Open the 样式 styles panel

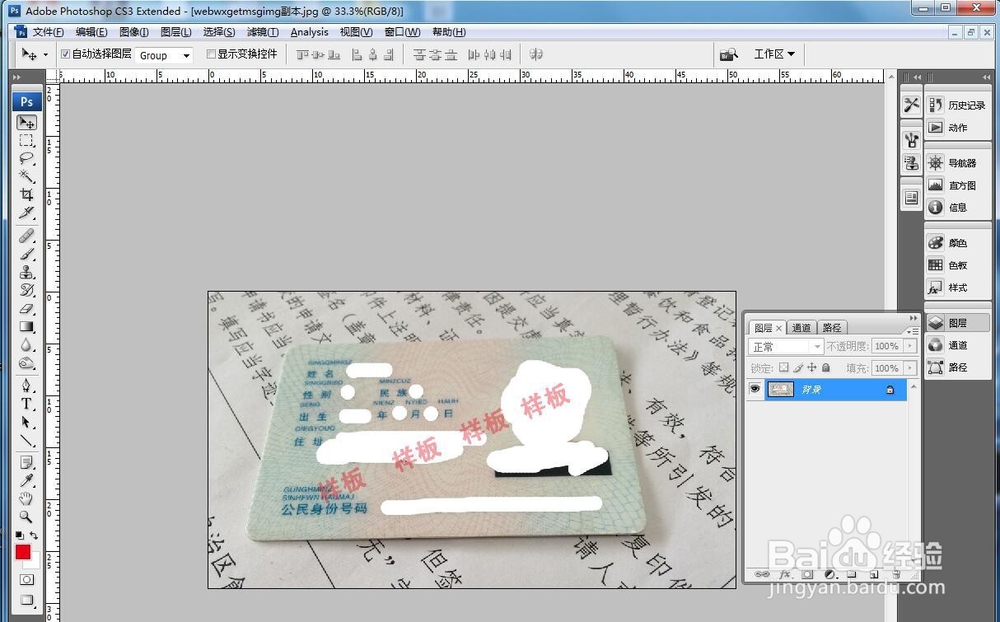958,288
